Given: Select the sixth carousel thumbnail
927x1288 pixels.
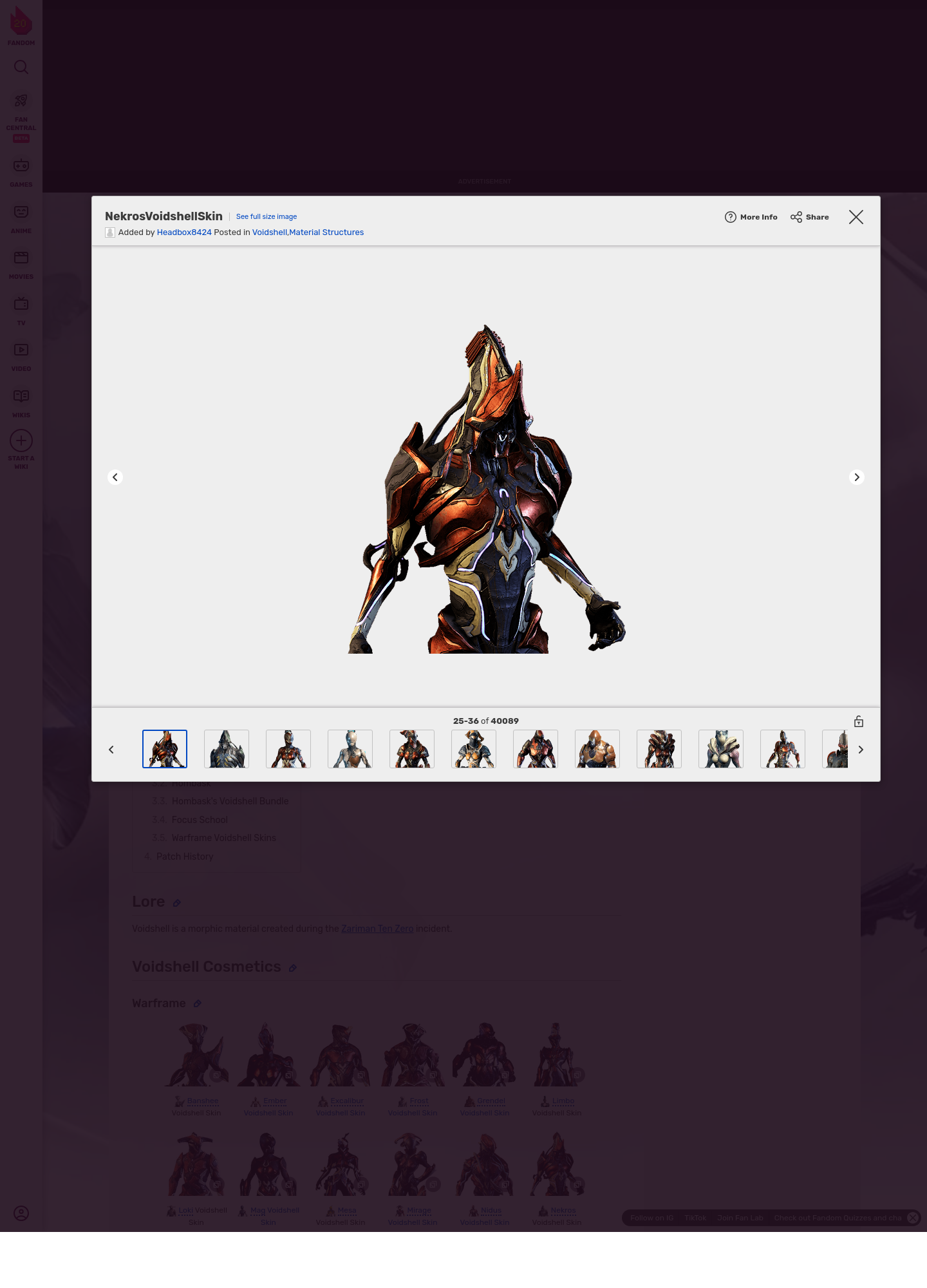Looking at the screenshot, I should (474, 749).
